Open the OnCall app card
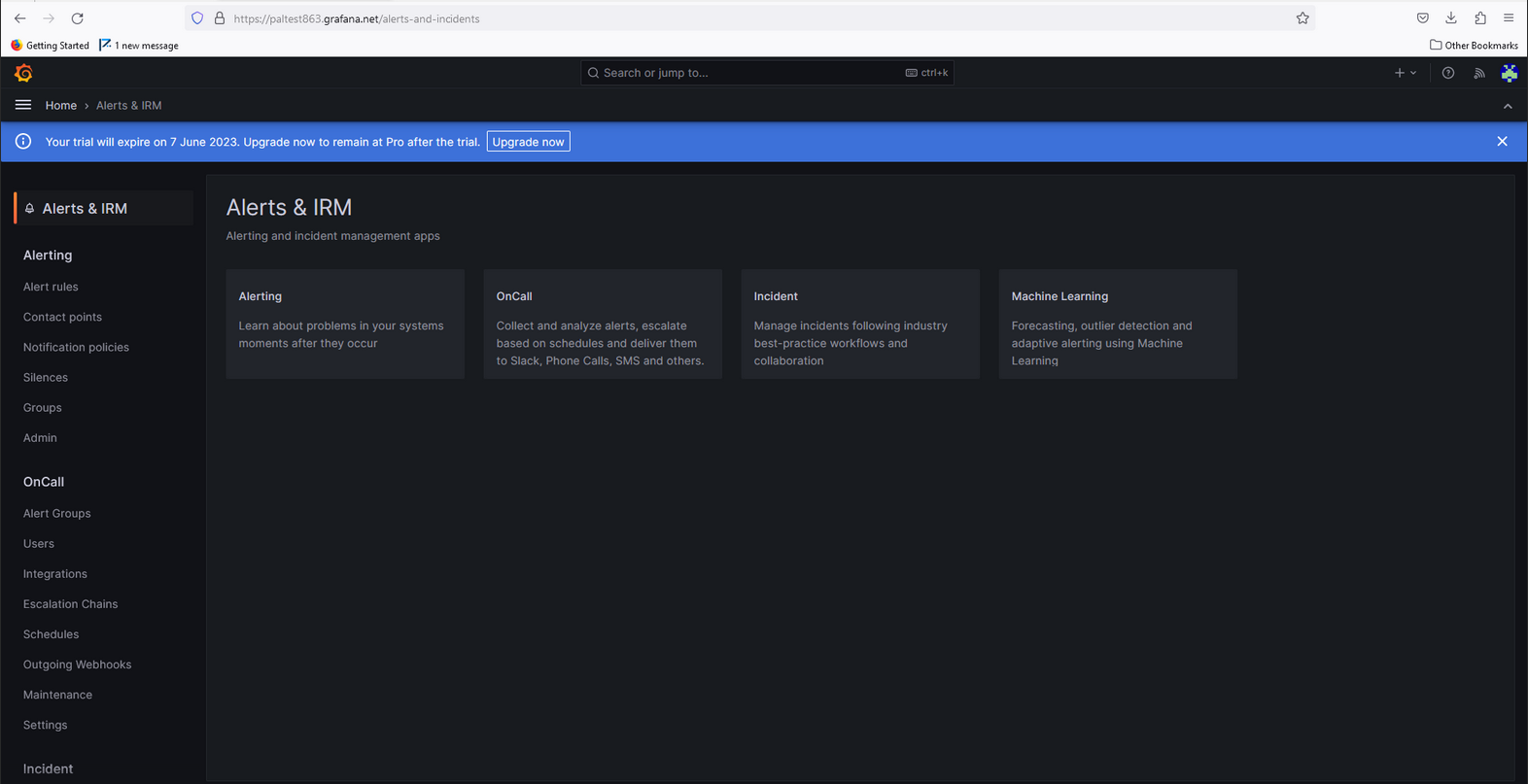Image resolution: width=1528 pixels, height=784 pixels. pyautogui.click(x=603, y=324)
